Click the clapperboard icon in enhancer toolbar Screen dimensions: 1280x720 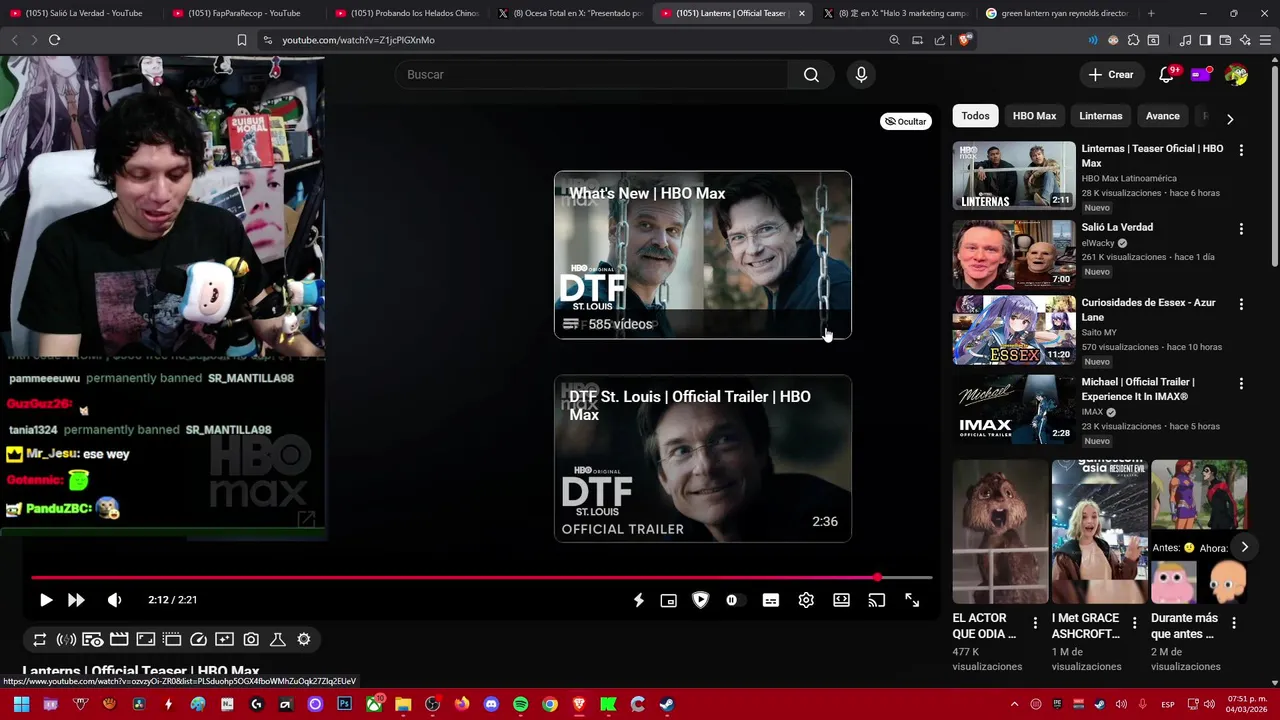click(119, 639)
